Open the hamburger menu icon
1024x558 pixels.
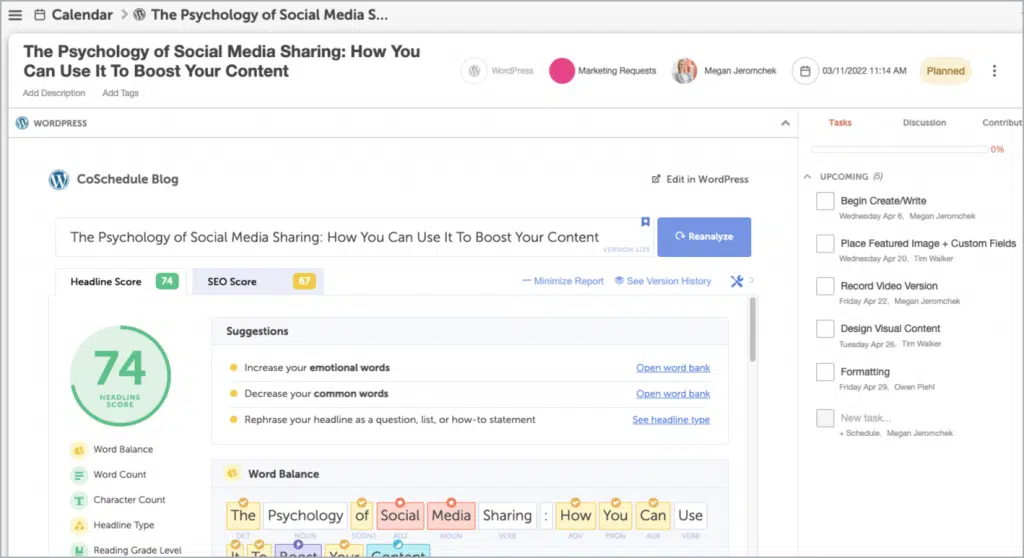[x=15, y=15]
